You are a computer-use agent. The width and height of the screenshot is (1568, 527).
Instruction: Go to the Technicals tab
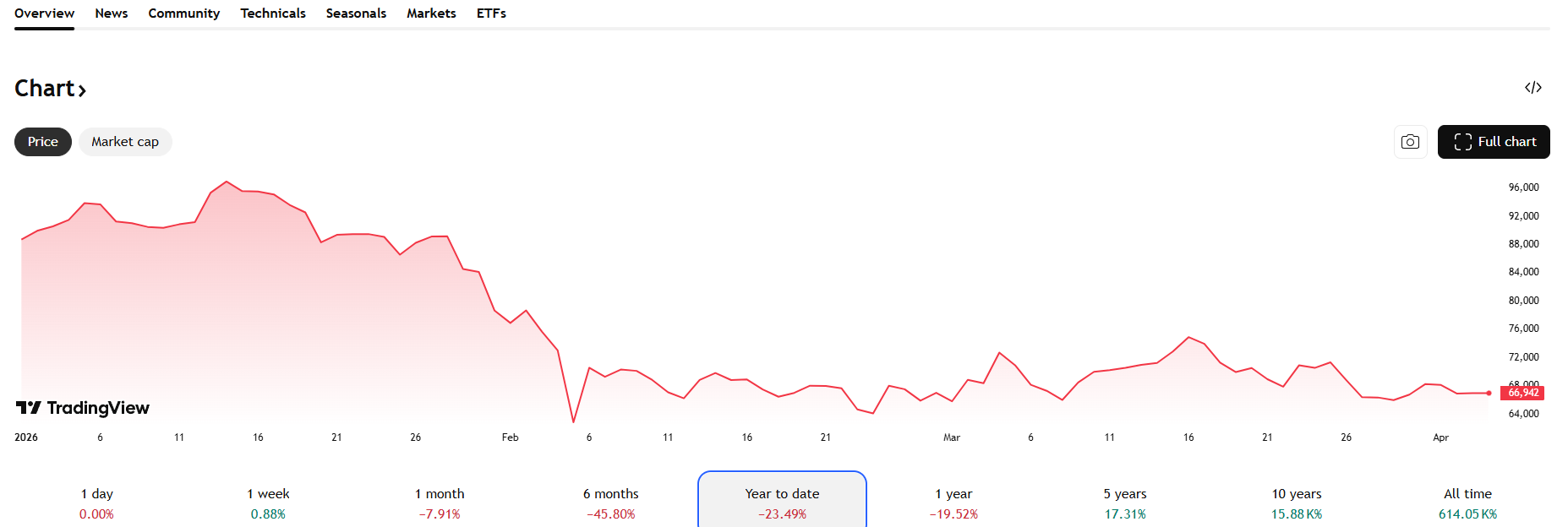[x=273, y=14]
